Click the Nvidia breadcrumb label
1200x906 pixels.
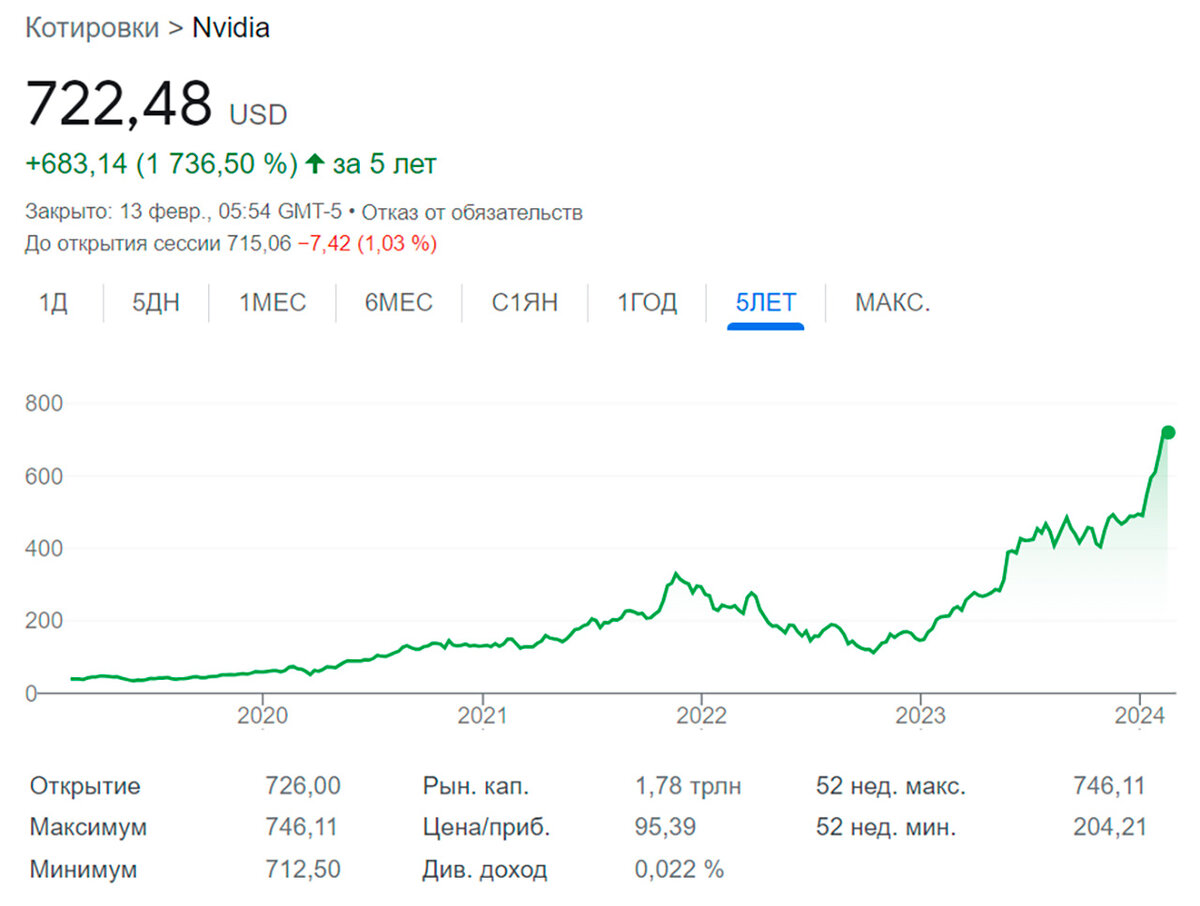pyautogui.click(x=231, y=28)
